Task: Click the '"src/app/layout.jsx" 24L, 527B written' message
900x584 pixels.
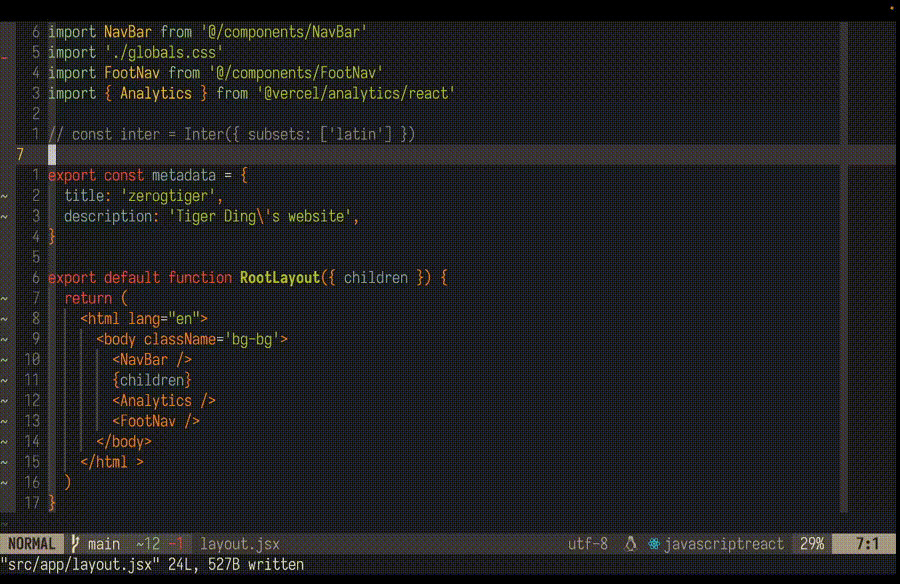Action: [152, 564]
